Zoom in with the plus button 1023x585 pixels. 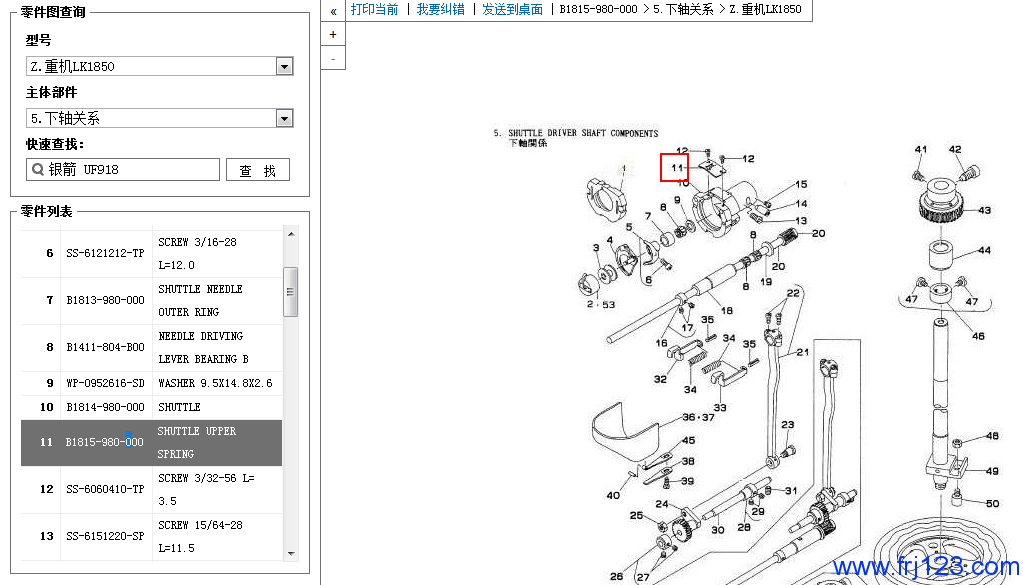333,34
